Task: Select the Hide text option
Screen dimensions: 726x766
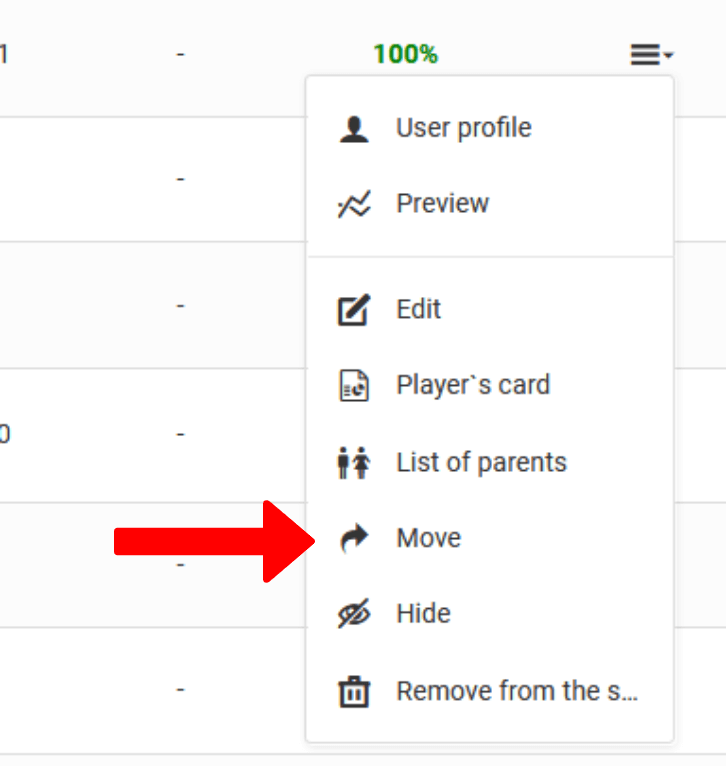Action: [x=423, y=614]
